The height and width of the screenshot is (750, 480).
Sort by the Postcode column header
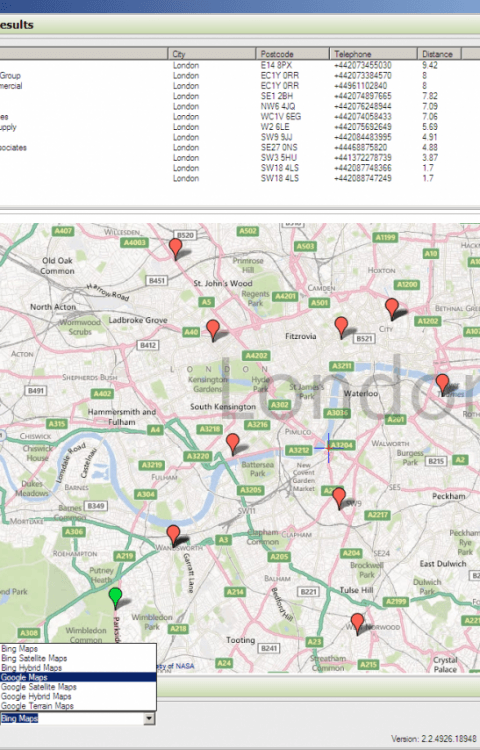point(293,54)
